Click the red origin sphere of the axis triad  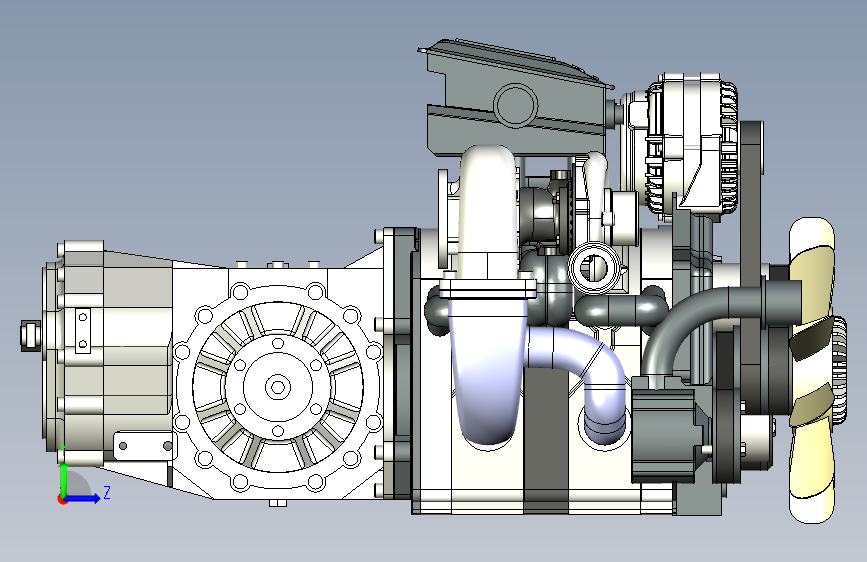click(x=62, y=499)
